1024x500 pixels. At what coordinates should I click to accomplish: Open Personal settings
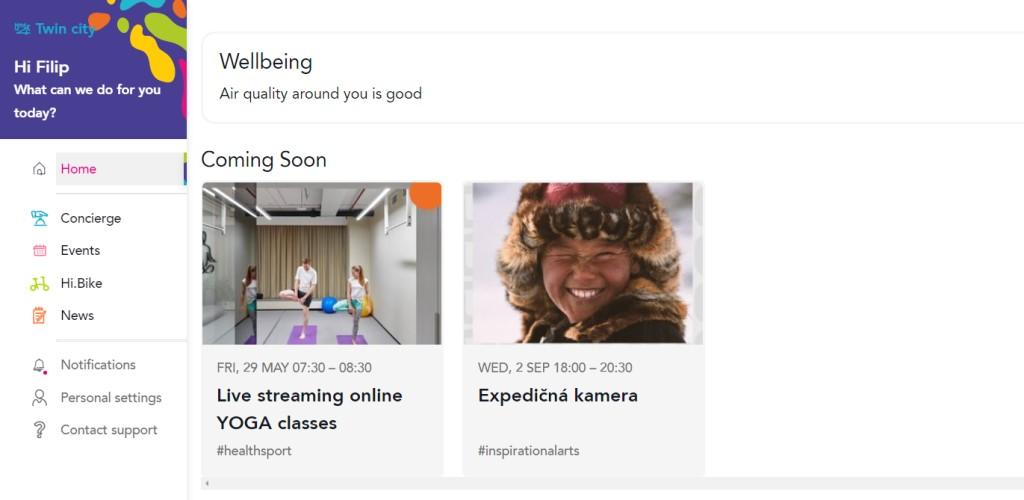coord(111,398)
